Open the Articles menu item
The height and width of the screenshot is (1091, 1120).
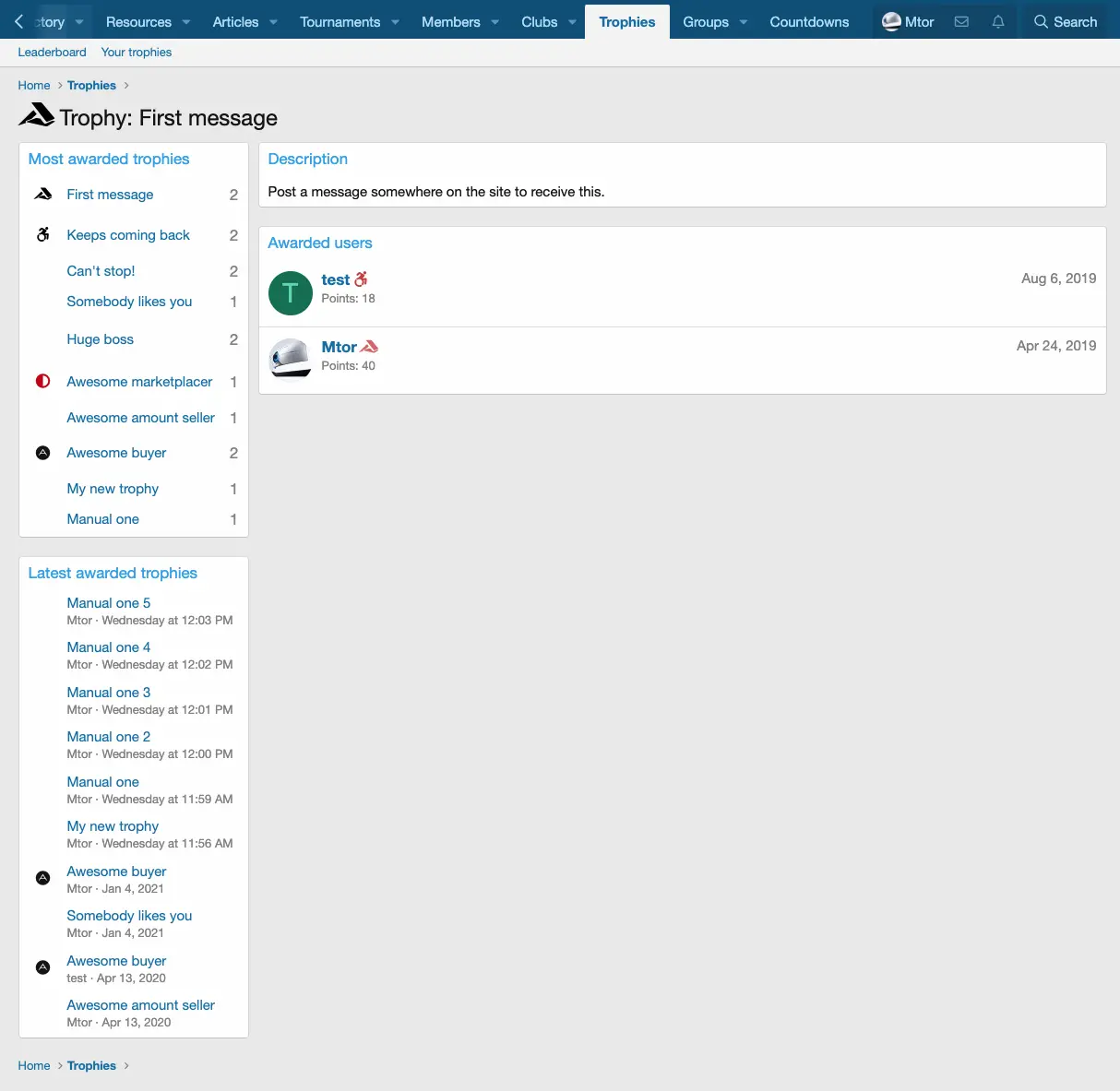point(235,22)
